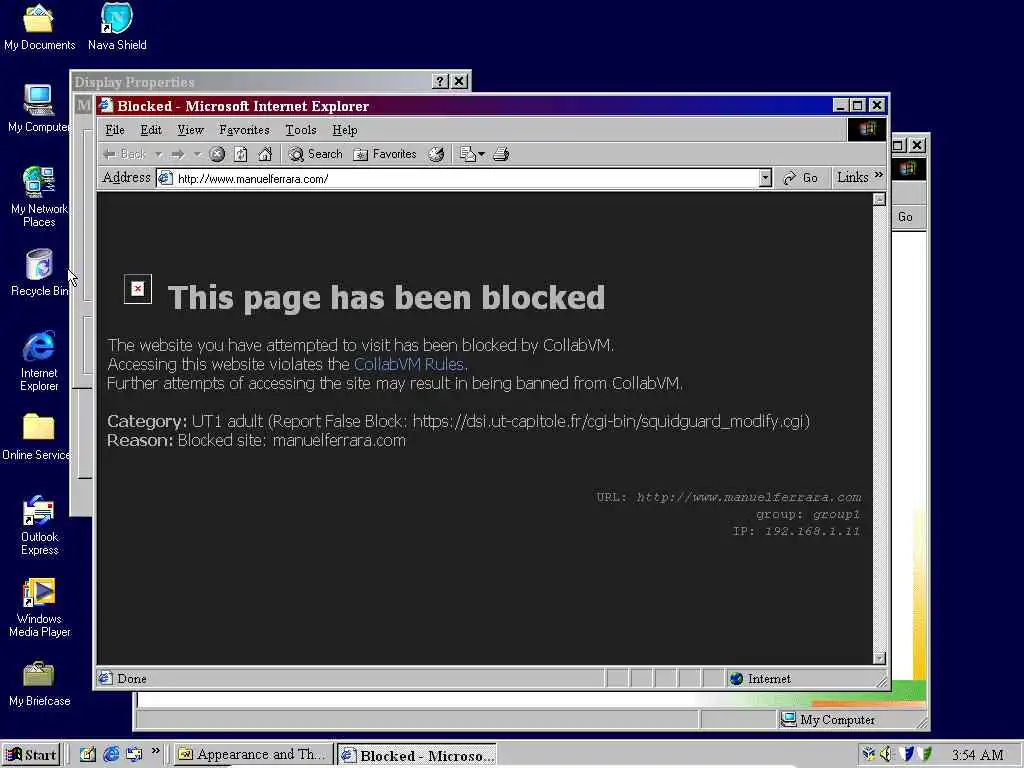Click the Mail toolbar icon
1024x768 pixels.
click(468, 154)
